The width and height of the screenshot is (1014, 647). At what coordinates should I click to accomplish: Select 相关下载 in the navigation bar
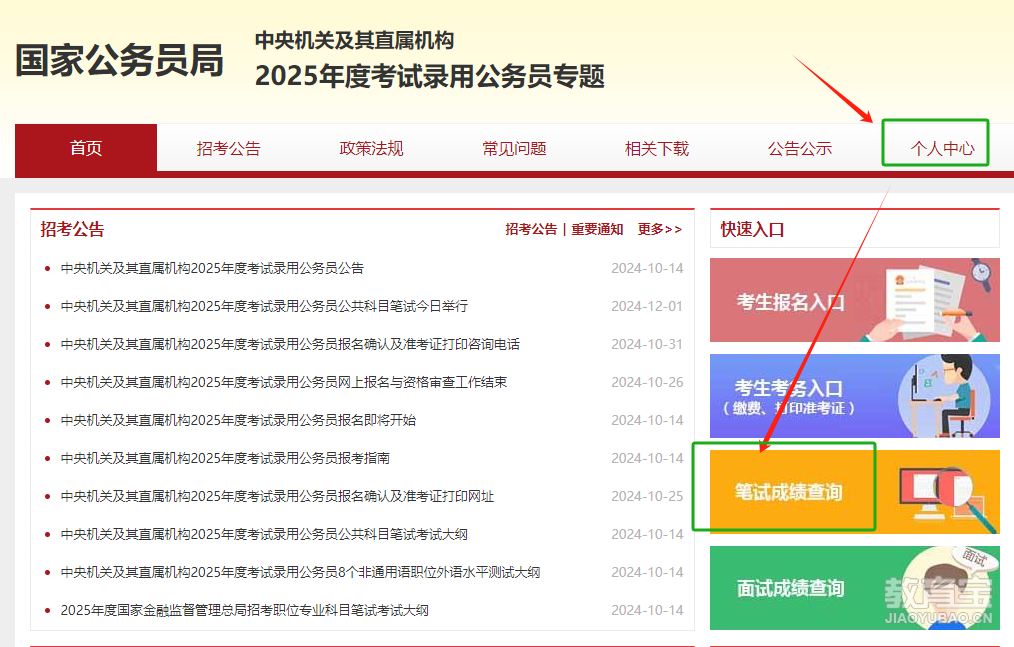click(x=657, y=148)
